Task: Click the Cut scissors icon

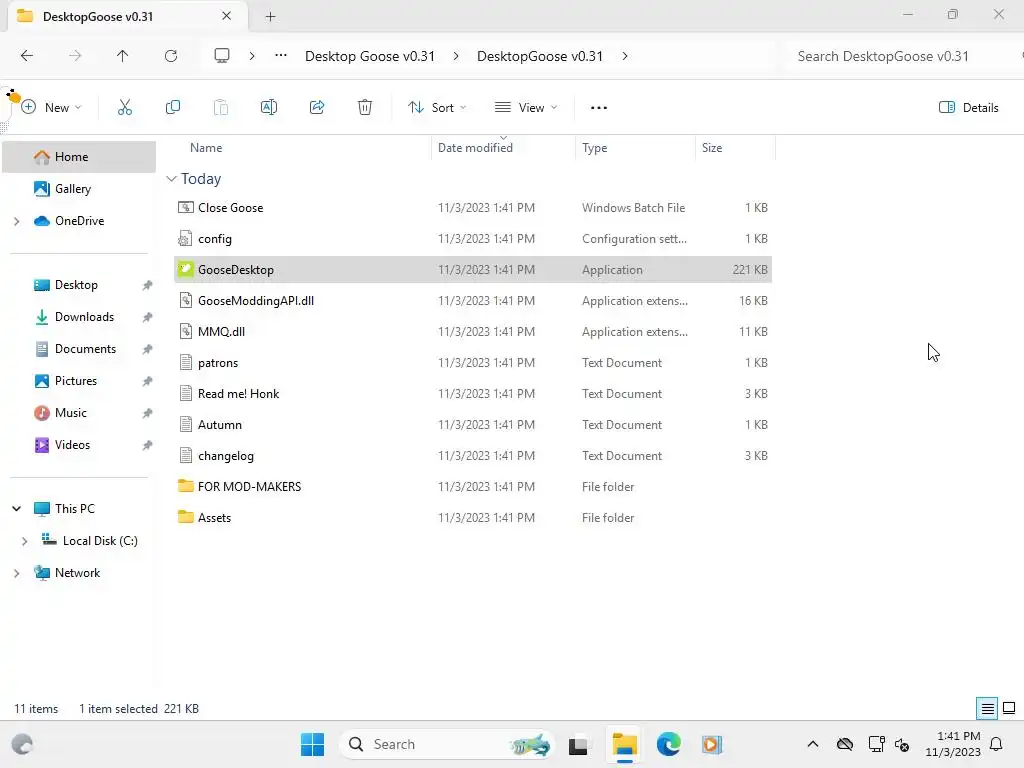Action: point(125,108)
